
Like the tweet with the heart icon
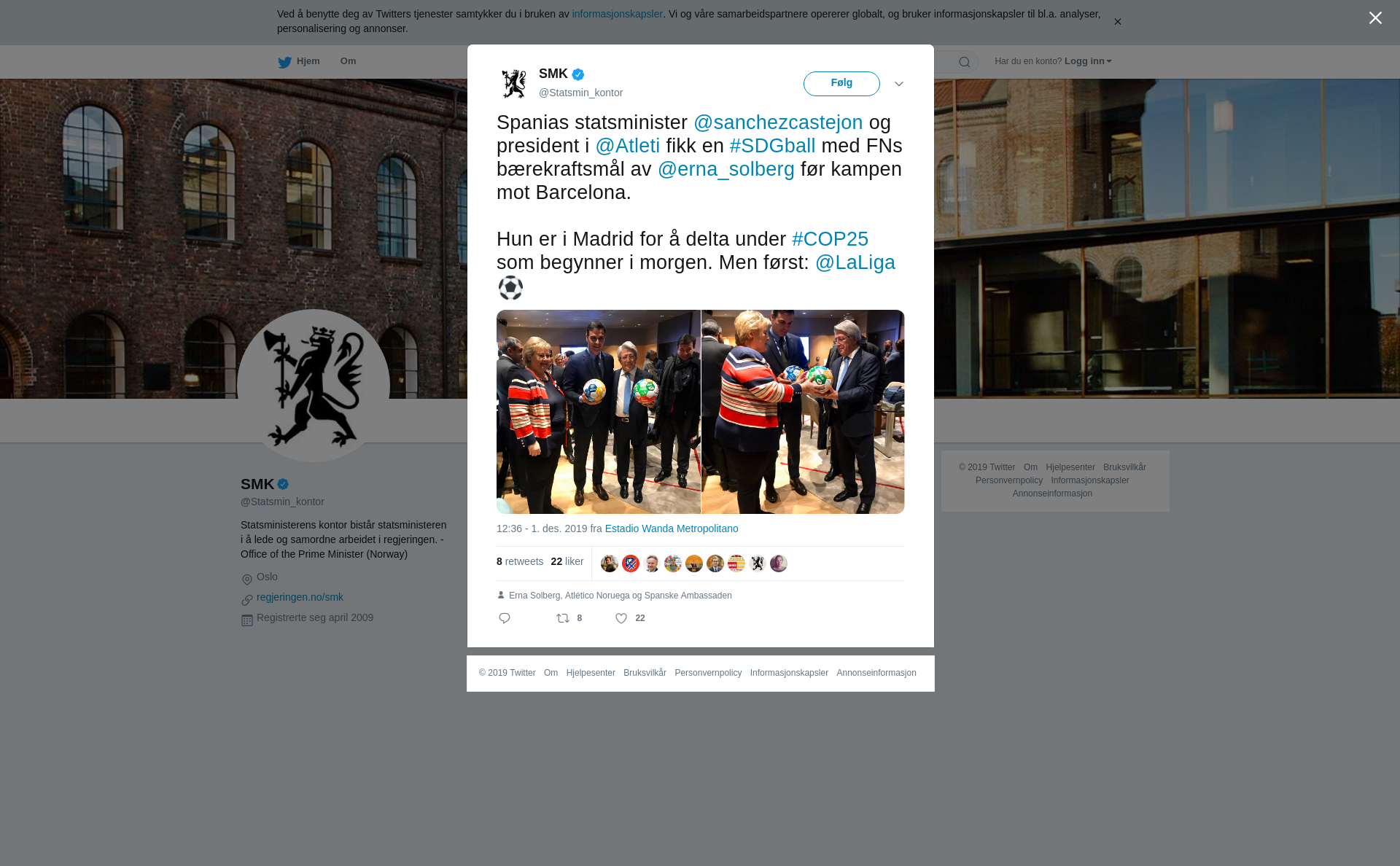pyautogui.click(x=621, y=618)
